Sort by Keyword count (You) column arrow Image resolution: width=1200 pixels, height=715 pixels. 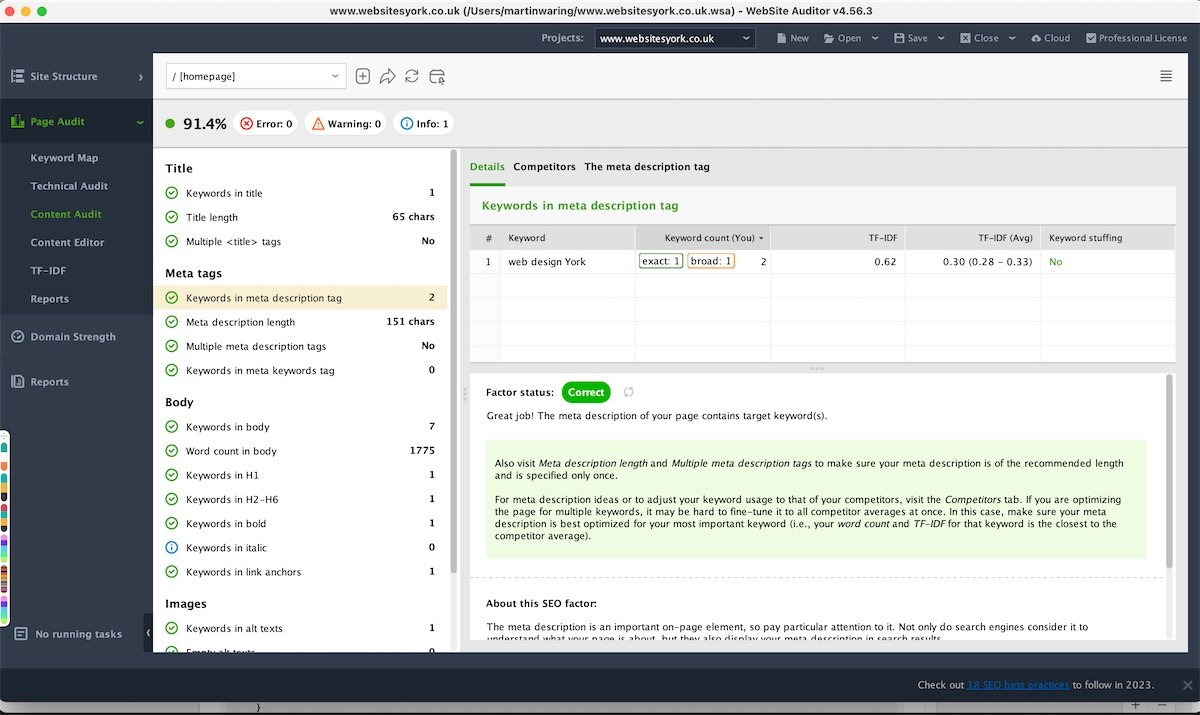[761, 238]
